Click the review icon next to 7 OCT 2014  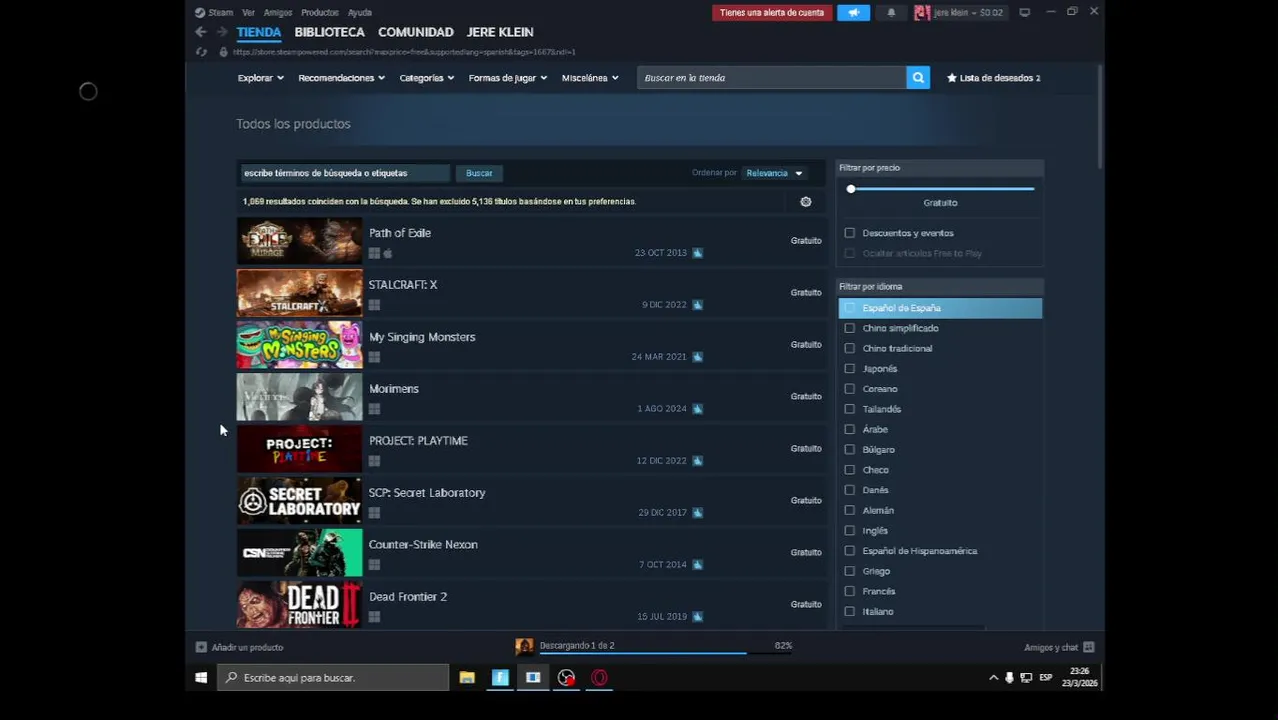[697, 565]
